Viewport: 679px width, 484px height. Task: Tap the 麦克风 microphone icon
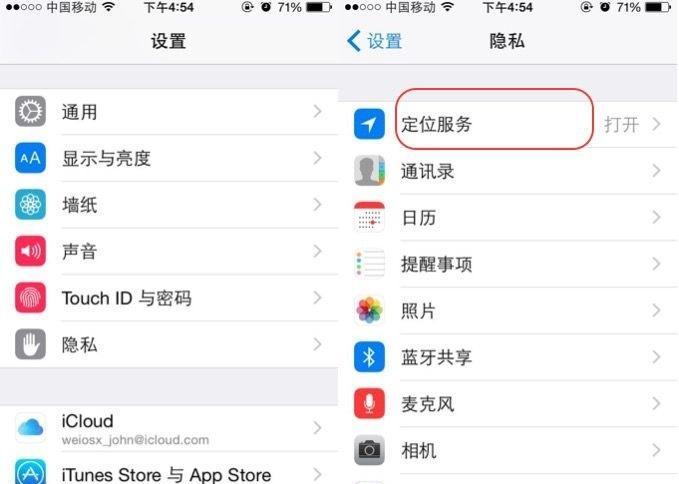tap(369, 403)
